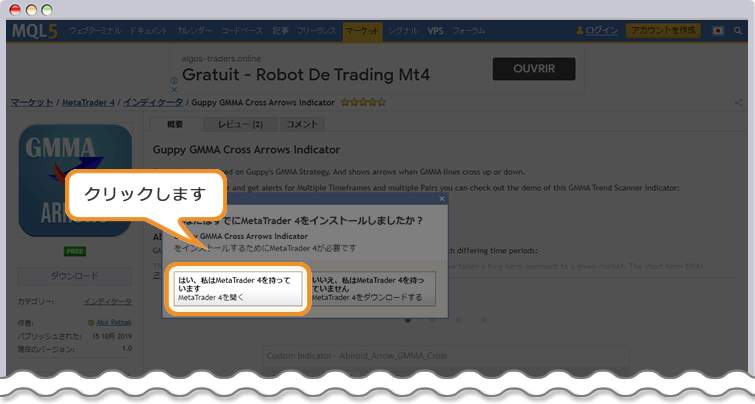Open カレンダー menu item
Screen dimensions: 755x404
click(x=195, y=31)
